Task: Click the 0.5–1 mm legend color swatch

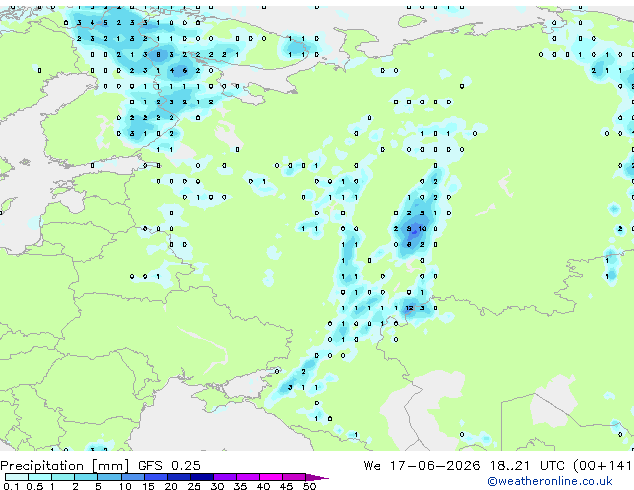Action: pos(40,477)
